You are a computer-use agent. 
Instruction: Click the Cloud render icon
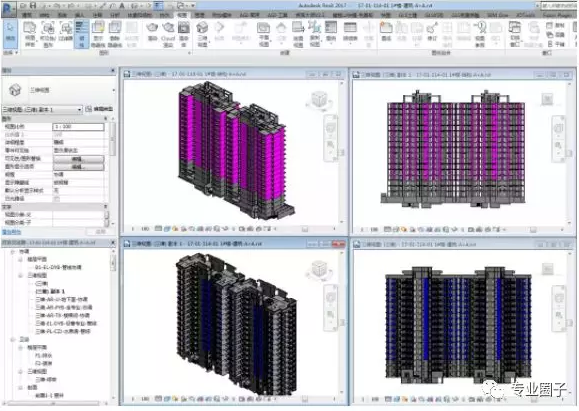[x=168, y=34]
